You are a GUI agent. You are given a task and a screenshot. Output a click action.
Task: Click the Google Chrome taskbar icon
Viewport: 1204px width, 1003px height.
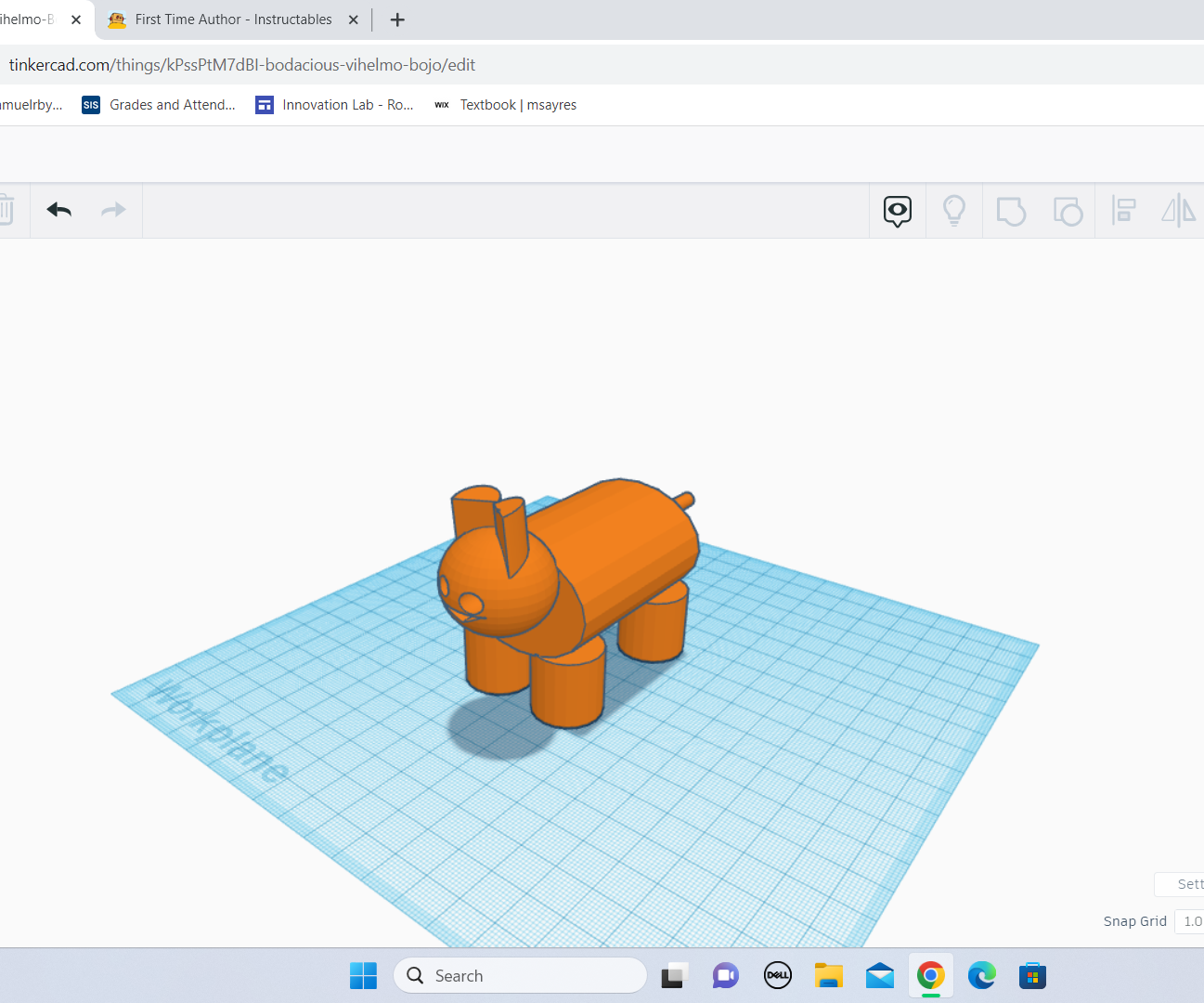point(931,976)
